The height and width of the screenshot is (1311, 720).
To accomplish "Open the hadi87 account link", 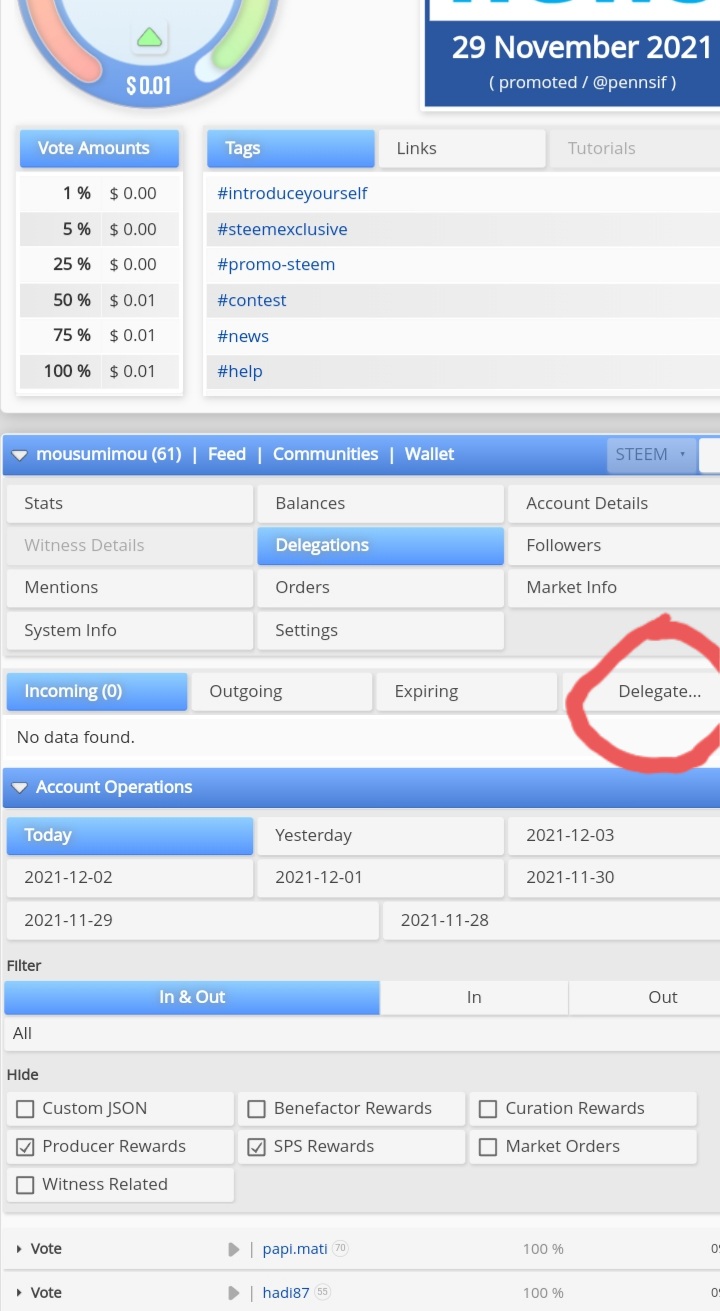I will (286, 1293).
